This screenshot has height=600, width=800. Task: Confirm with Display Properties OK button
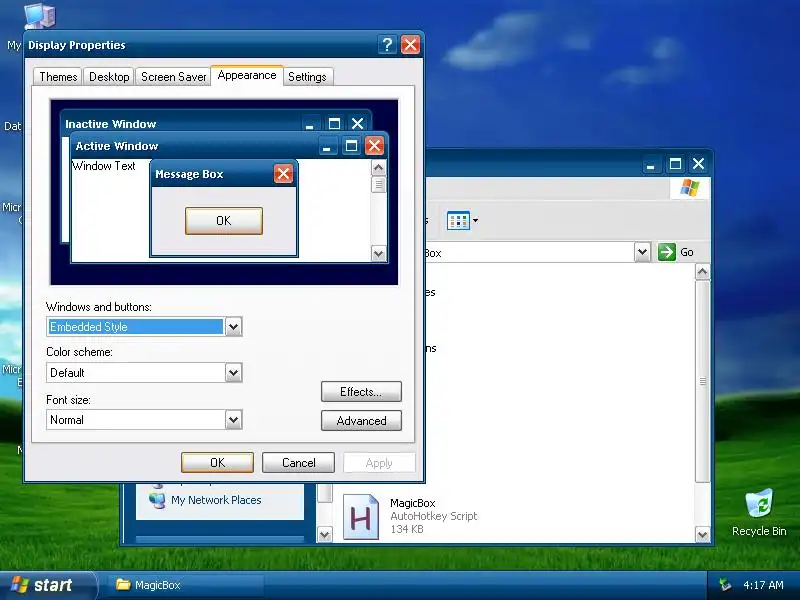click(217, 462)
